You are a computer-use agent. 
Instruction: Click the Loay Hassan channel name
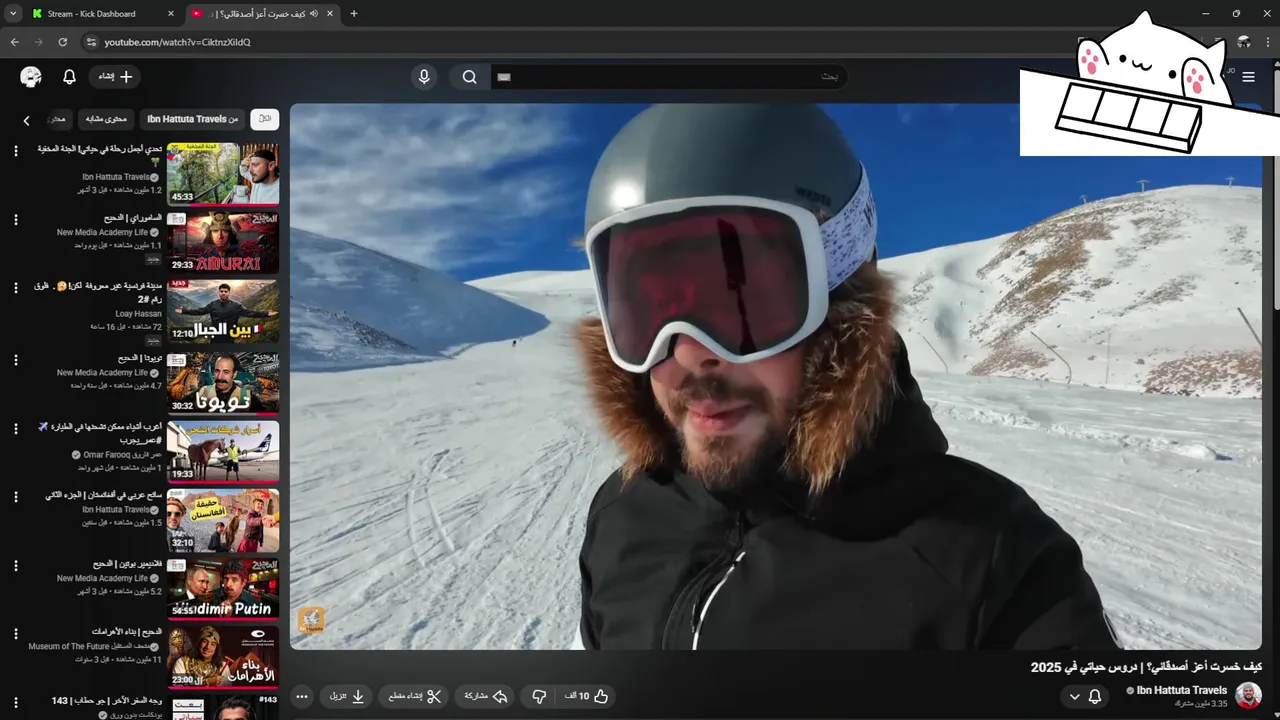tap(138, 314)
